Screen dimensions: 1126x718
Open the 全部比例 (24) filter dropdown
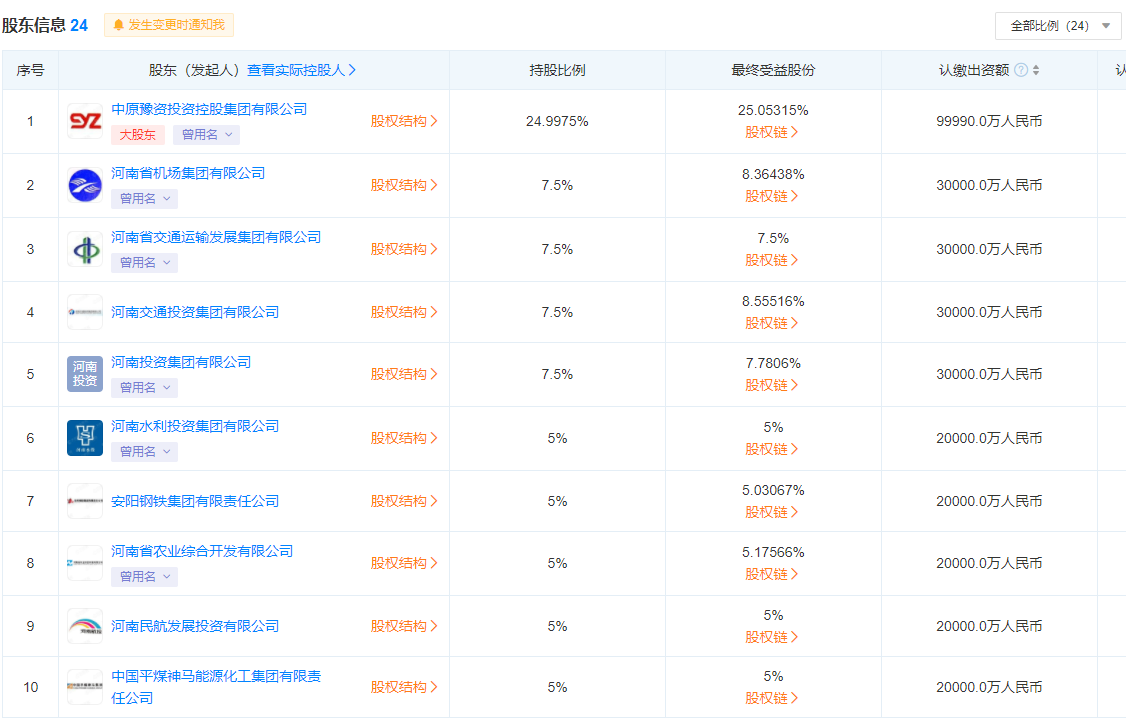click(x=1057, y=26)
